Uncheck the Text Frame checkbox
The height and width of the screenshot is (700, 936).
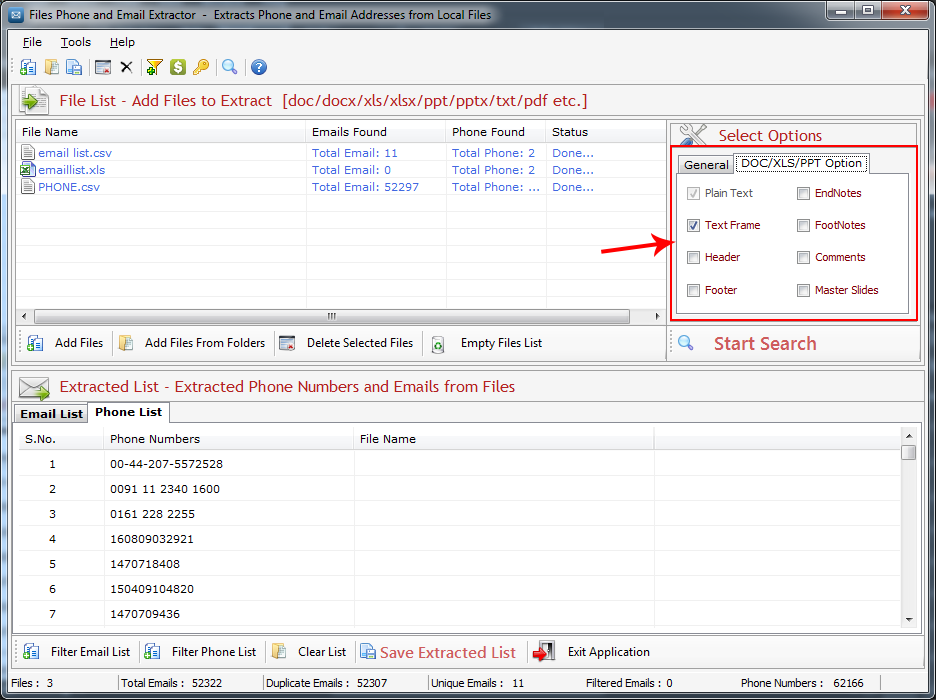tap(693, 226)
